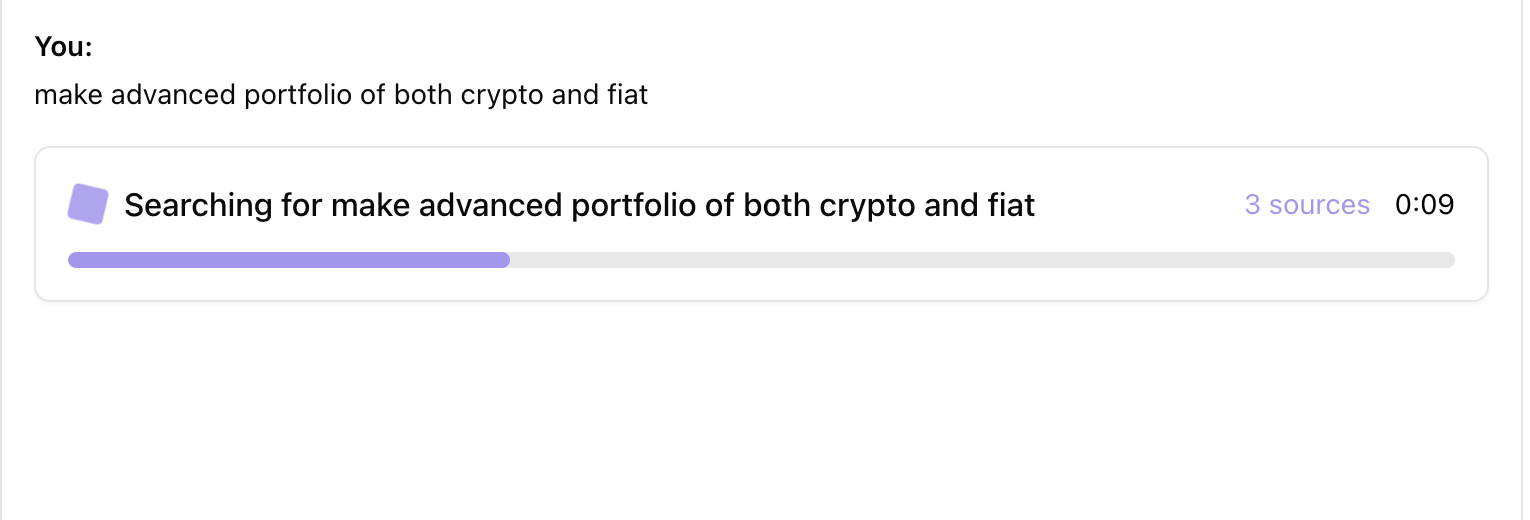
Task: Click the far right end of the progress track
Action: tap(1449, 260)
